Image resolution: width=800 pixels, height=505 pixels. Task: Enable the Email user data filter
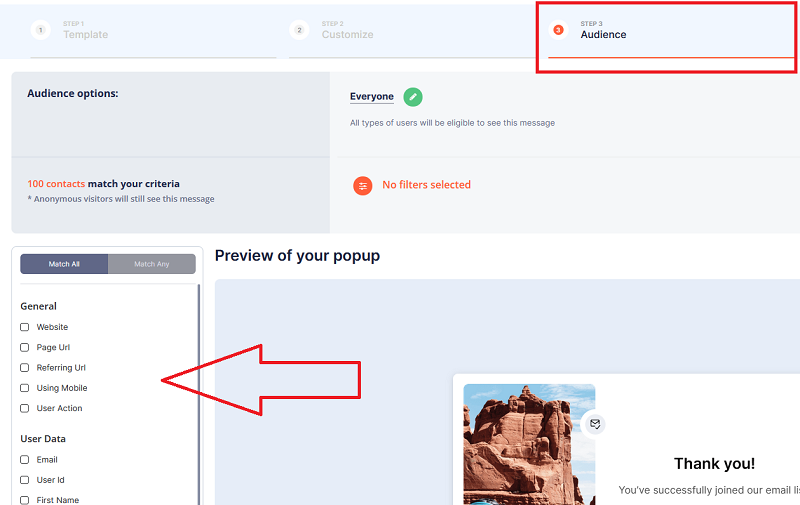(25, 460)
